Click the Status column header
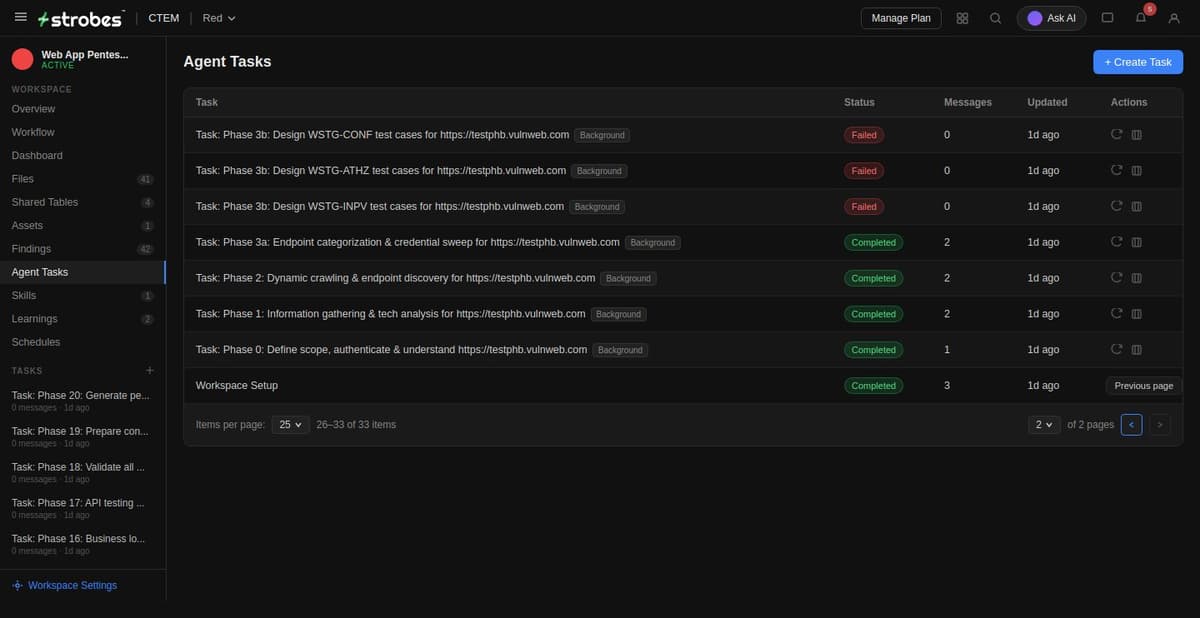This screenshot has width=1200, height=618. (x=859, y=102)
